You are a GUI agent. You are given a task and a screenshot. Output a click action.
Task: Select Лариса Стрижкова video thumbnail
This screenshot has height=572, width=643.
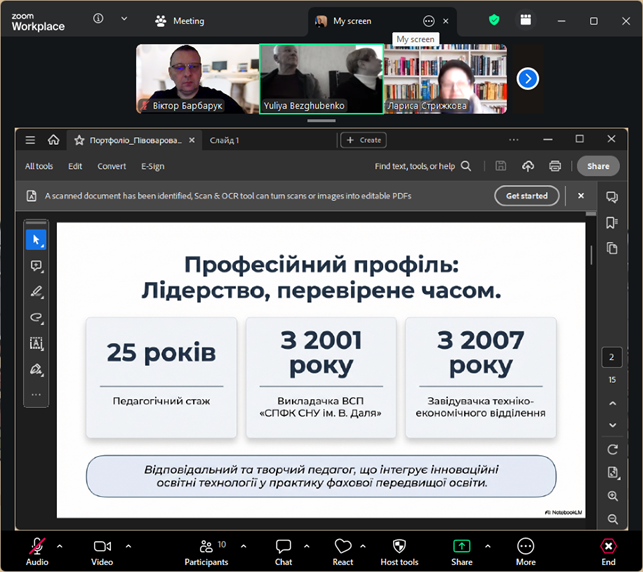(446, 79)
